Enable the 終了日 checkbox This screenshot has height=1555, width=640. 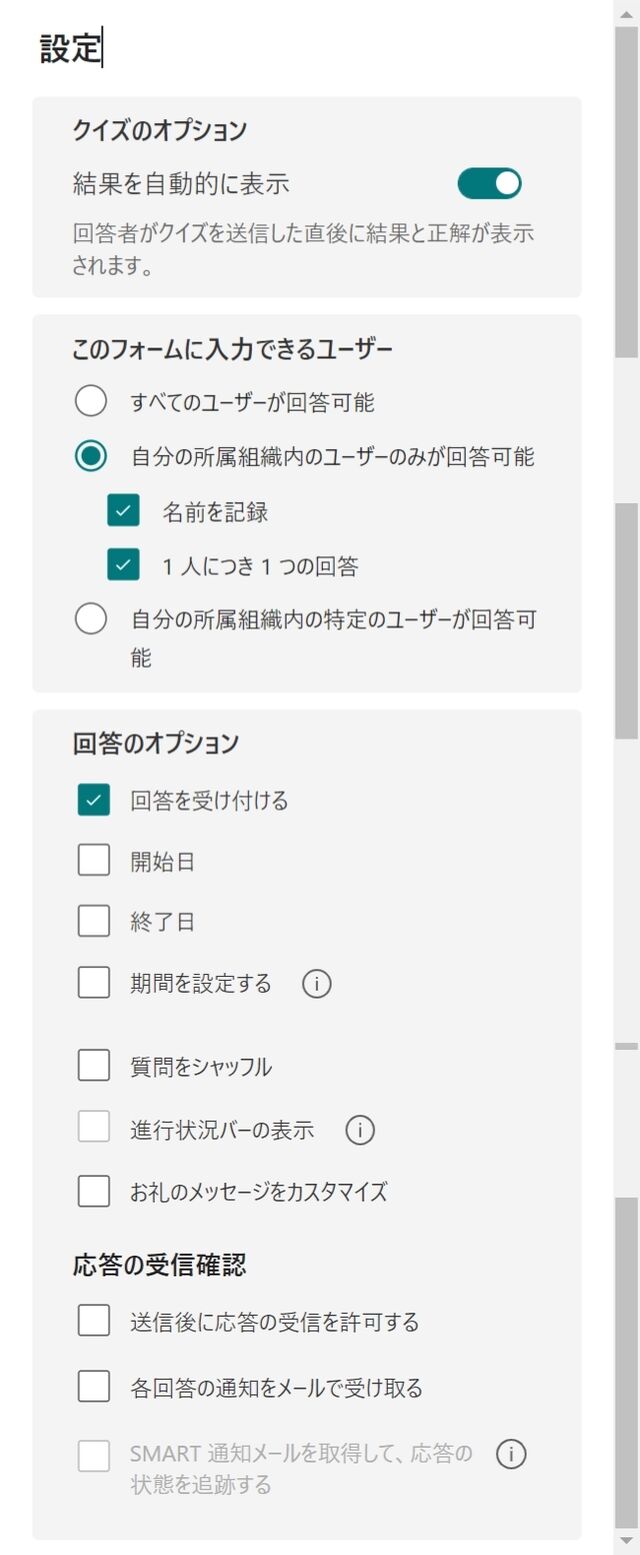[x=94, y=921]
